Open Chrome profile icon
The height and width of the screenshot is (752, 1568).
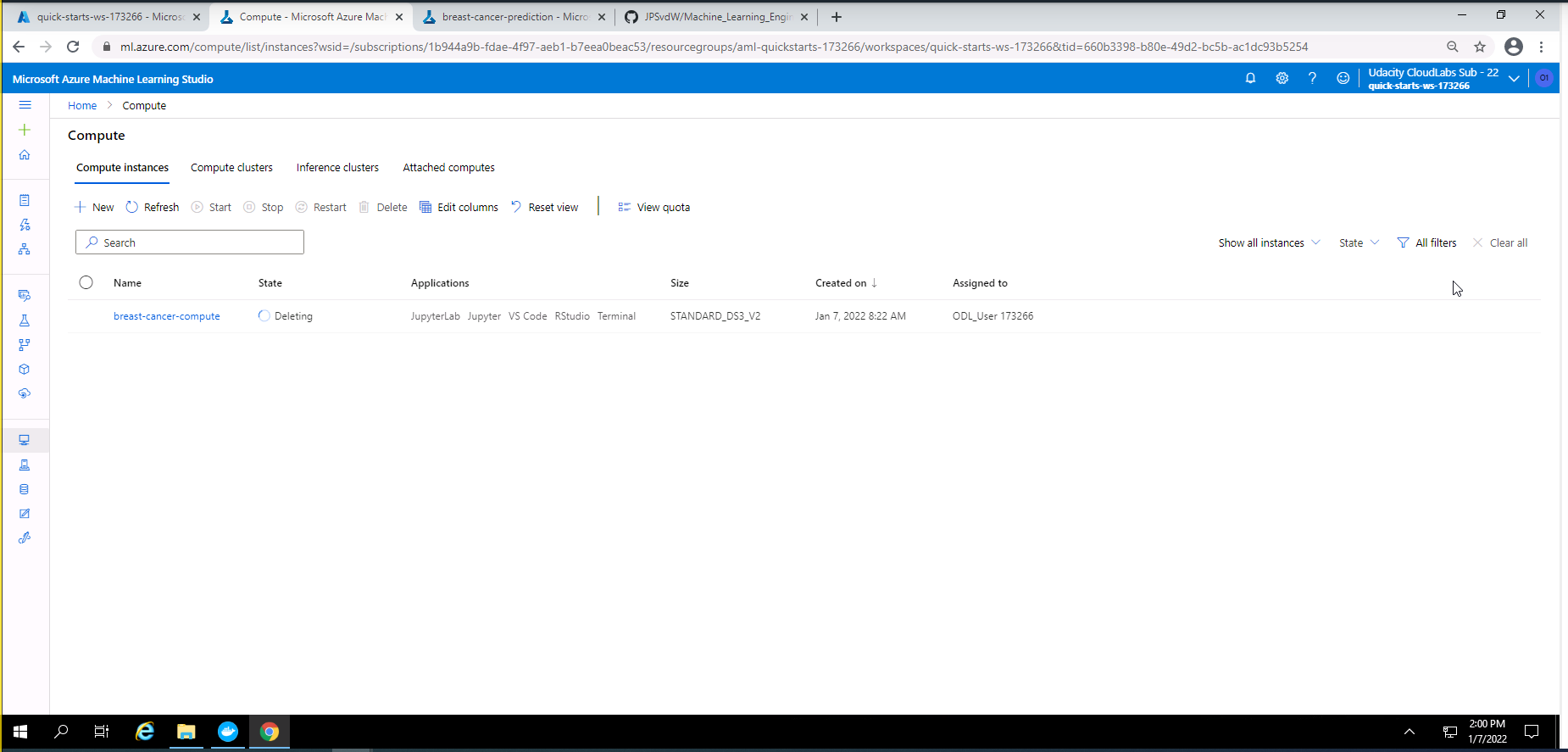(x=1513, y=47)
